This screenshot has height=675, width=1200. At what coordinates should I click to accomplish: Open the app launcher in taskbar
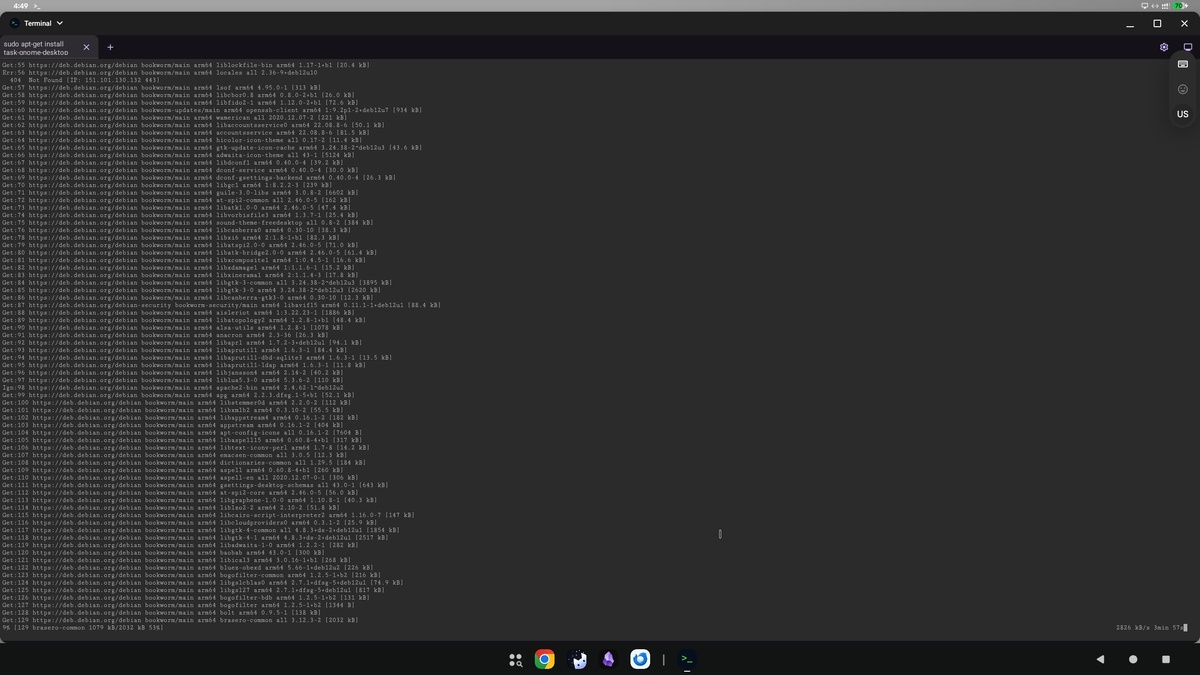[x=516, y=659]
